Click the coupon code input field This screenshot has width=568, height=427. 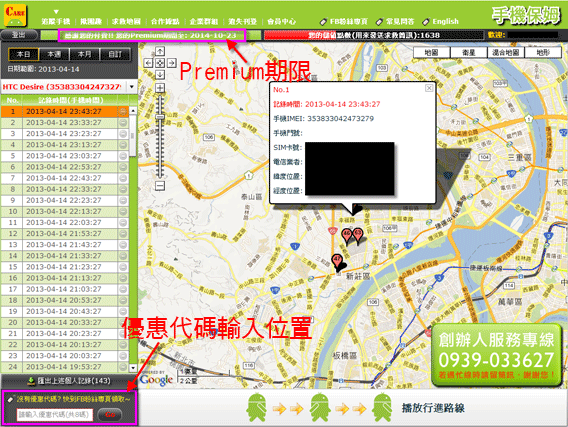(55, 415)
